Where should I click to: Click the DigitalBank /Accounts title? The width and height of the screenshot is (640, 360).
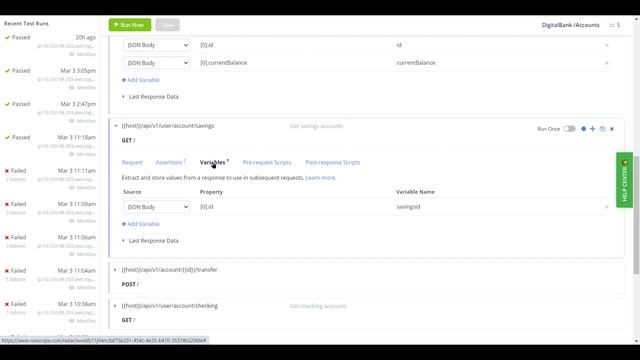(x=571, y=25)
